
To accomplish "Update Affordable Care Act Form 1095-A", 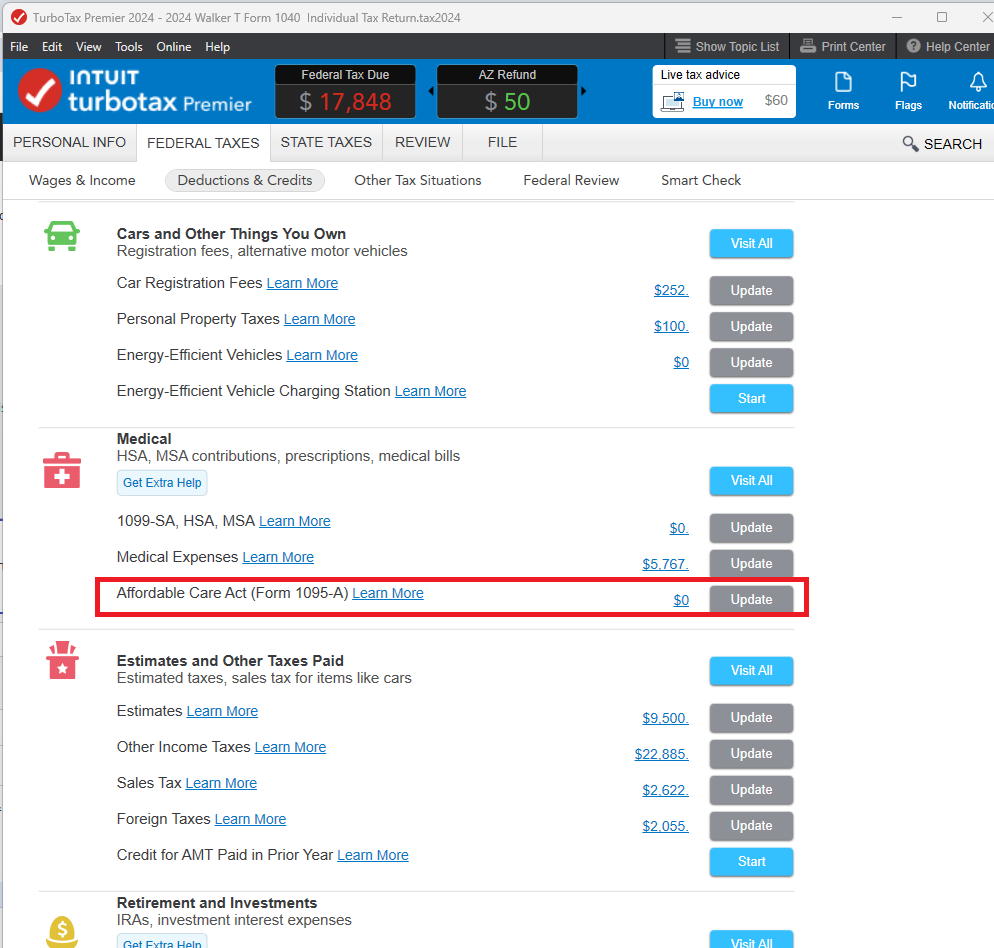I will [x=751, y=599].
